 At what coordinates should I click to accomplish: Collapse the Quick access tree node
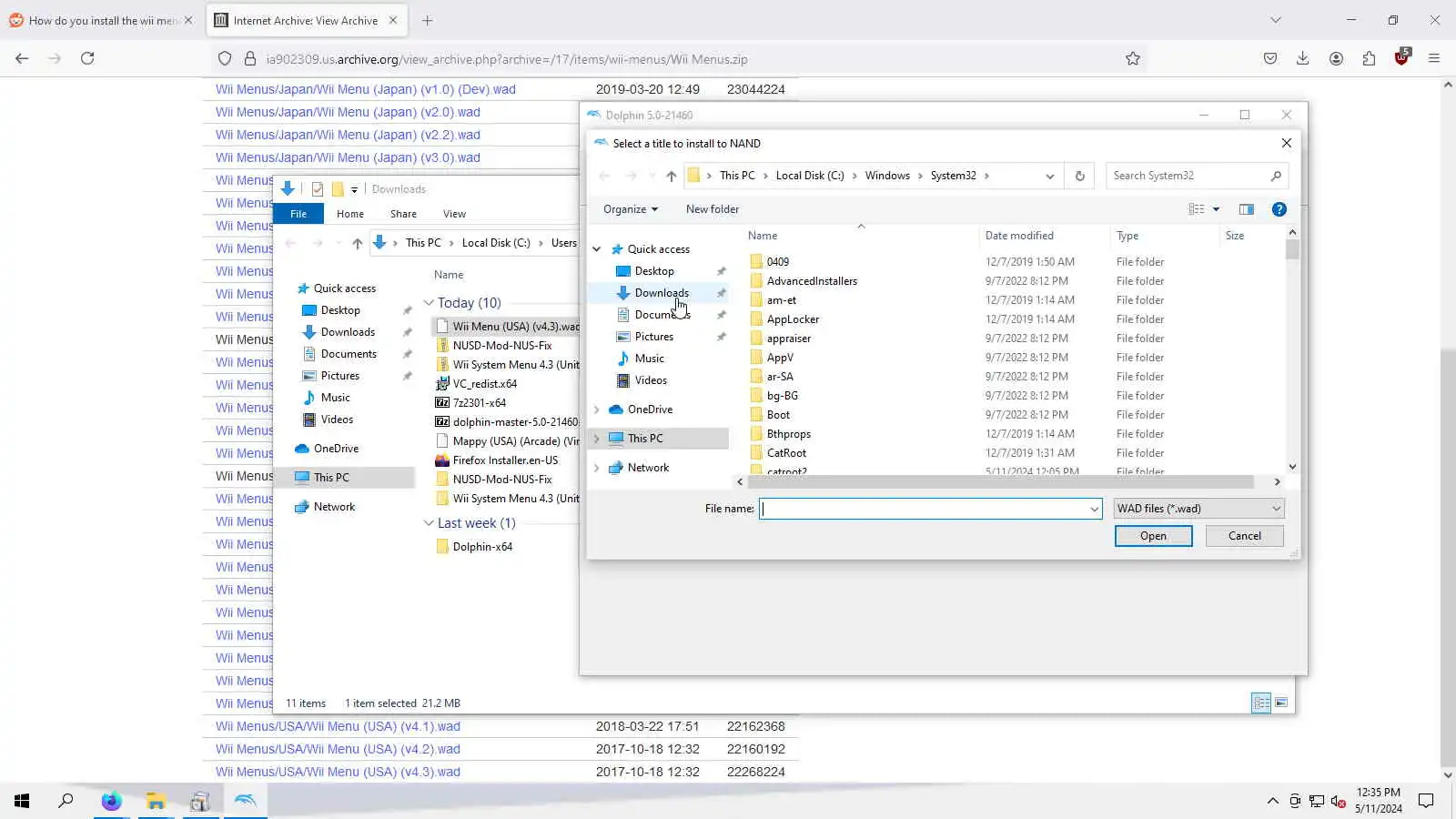[x=597, y=249]
